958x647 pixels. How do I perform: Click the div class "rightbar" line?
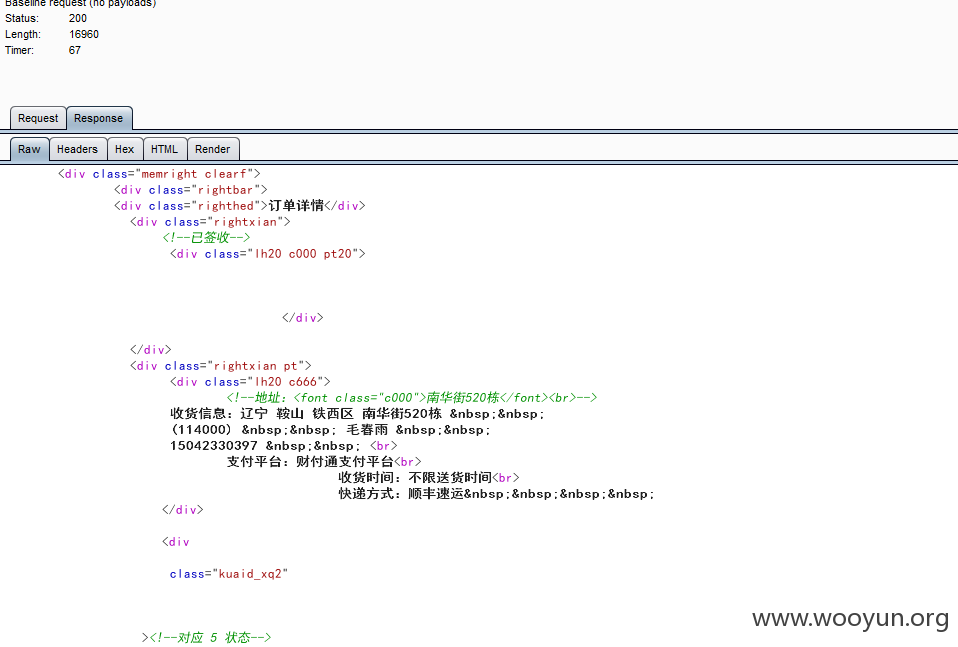point(191,190)
